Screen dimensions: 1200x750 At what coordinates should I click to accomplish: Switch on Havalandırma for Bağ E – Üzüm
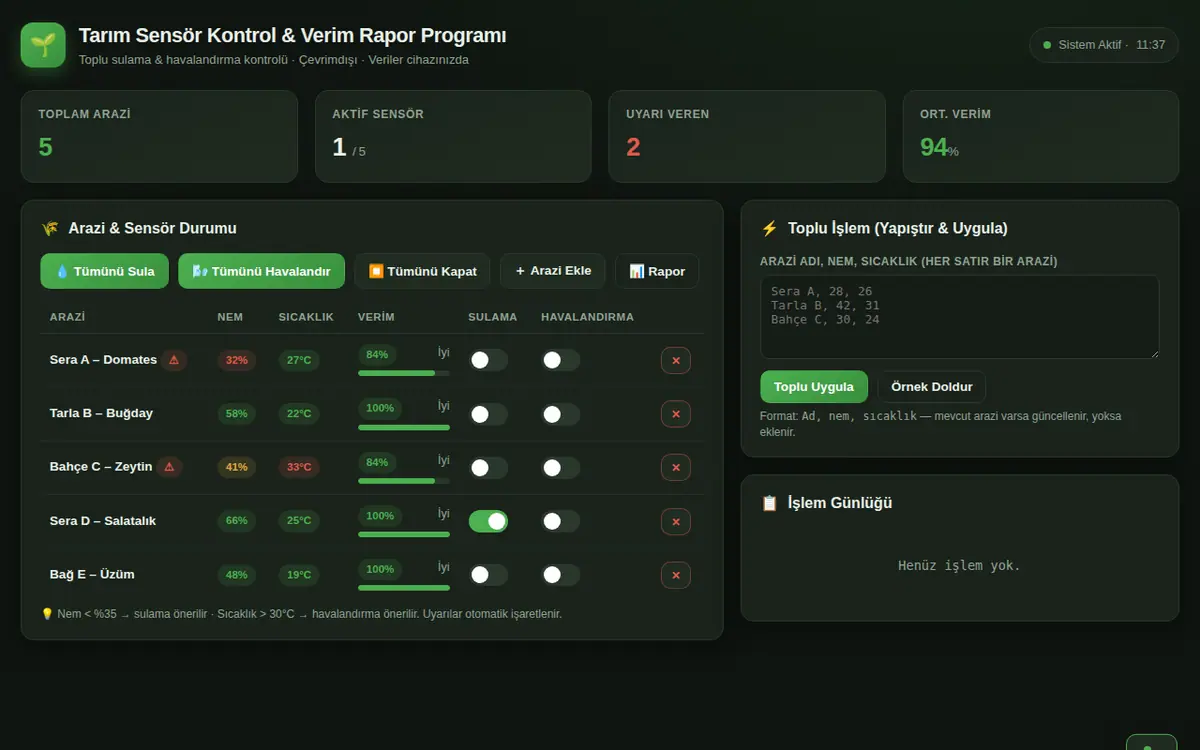[561, 575]
